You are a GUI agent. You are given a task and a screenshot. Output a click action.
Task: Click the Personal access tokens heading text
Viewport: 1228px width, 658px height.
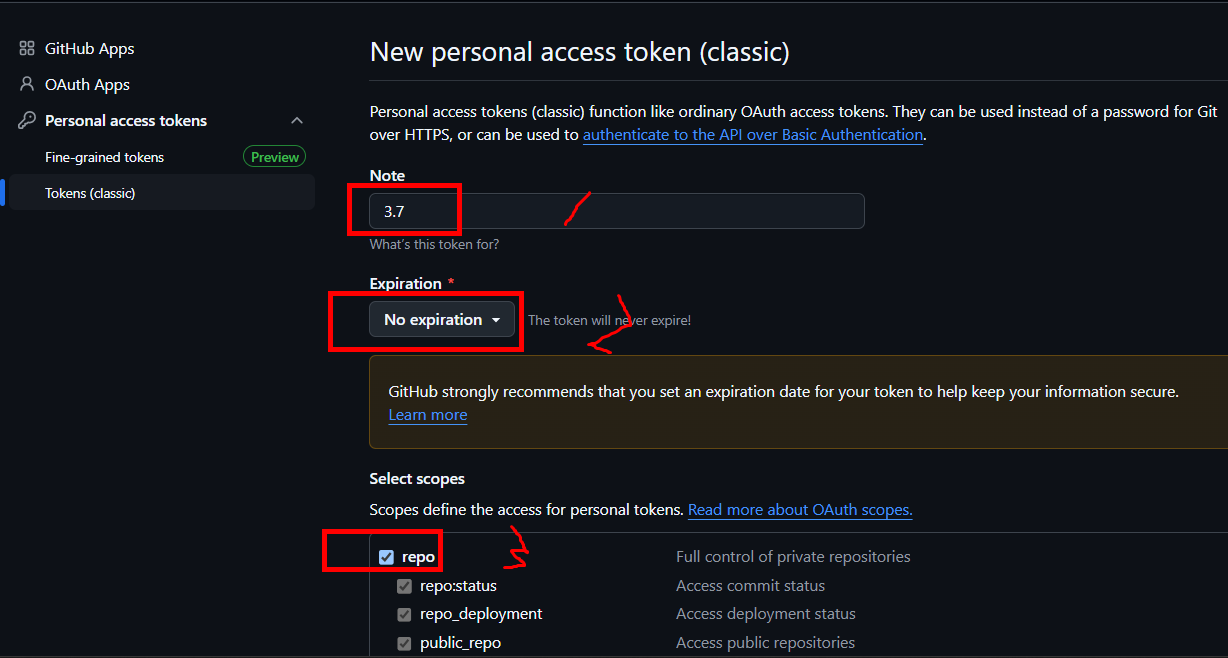tap(126, 120)
